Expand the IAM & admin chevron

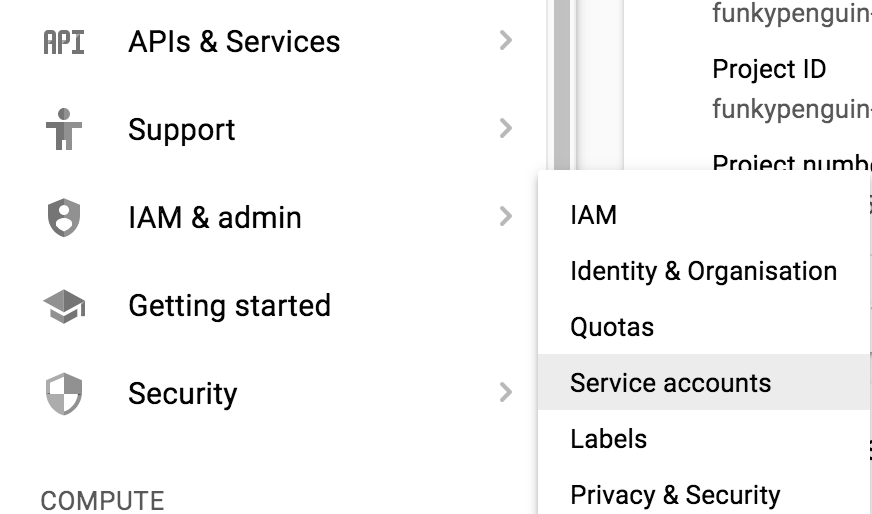pyautogui.click(x=505, y=217)
